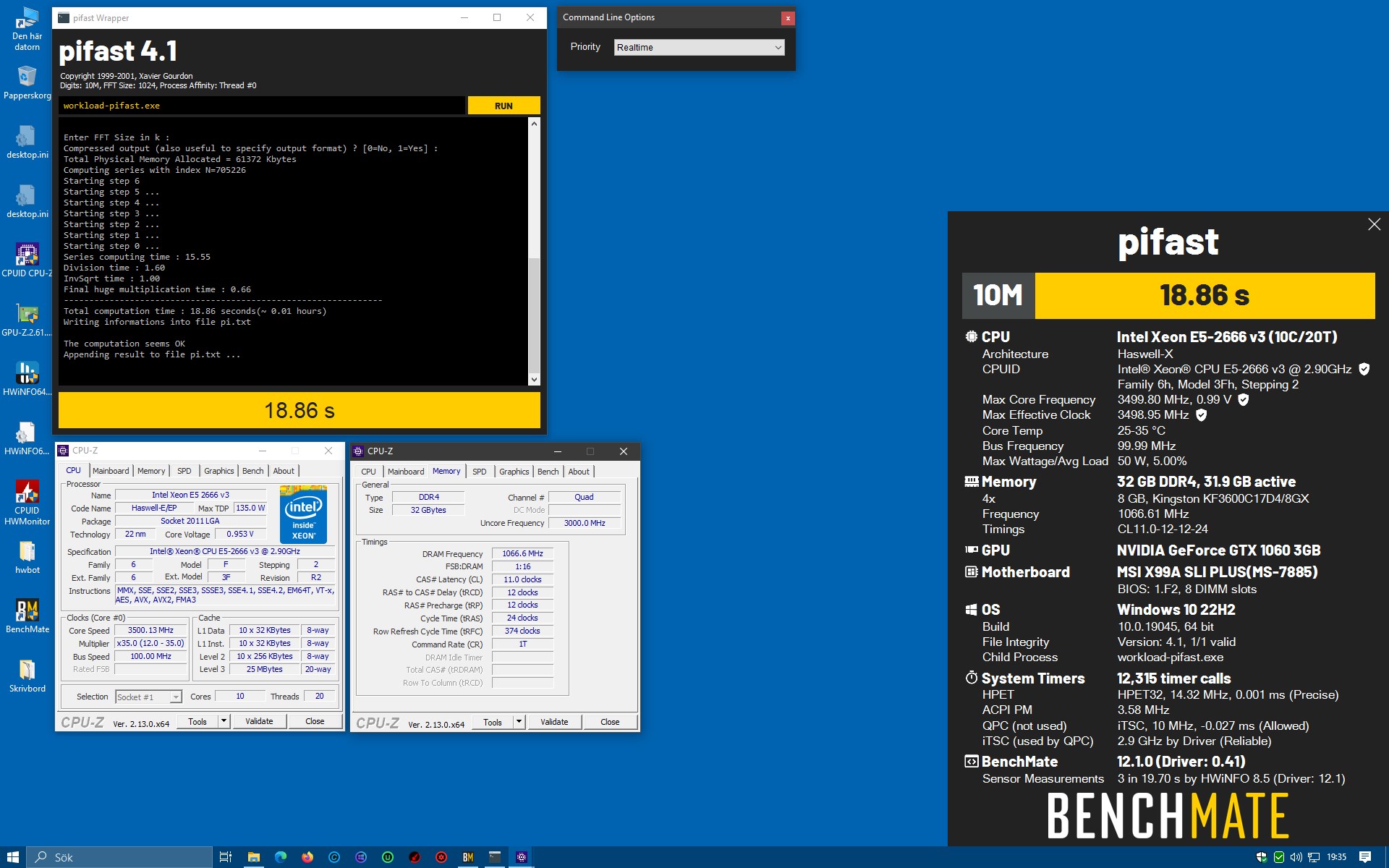Open the Papperskorg recycle bin icon
The width and height of the screenshot is (1389, 868).
(27, 82)
